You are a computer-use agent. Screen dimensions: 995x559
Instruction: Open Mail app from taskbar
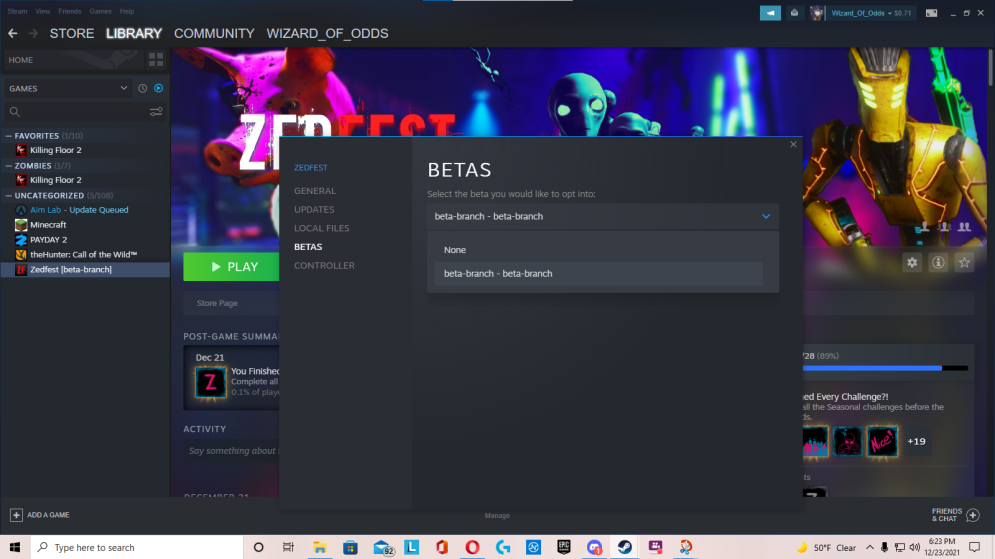pyautogui.click(x=381, y=547)
